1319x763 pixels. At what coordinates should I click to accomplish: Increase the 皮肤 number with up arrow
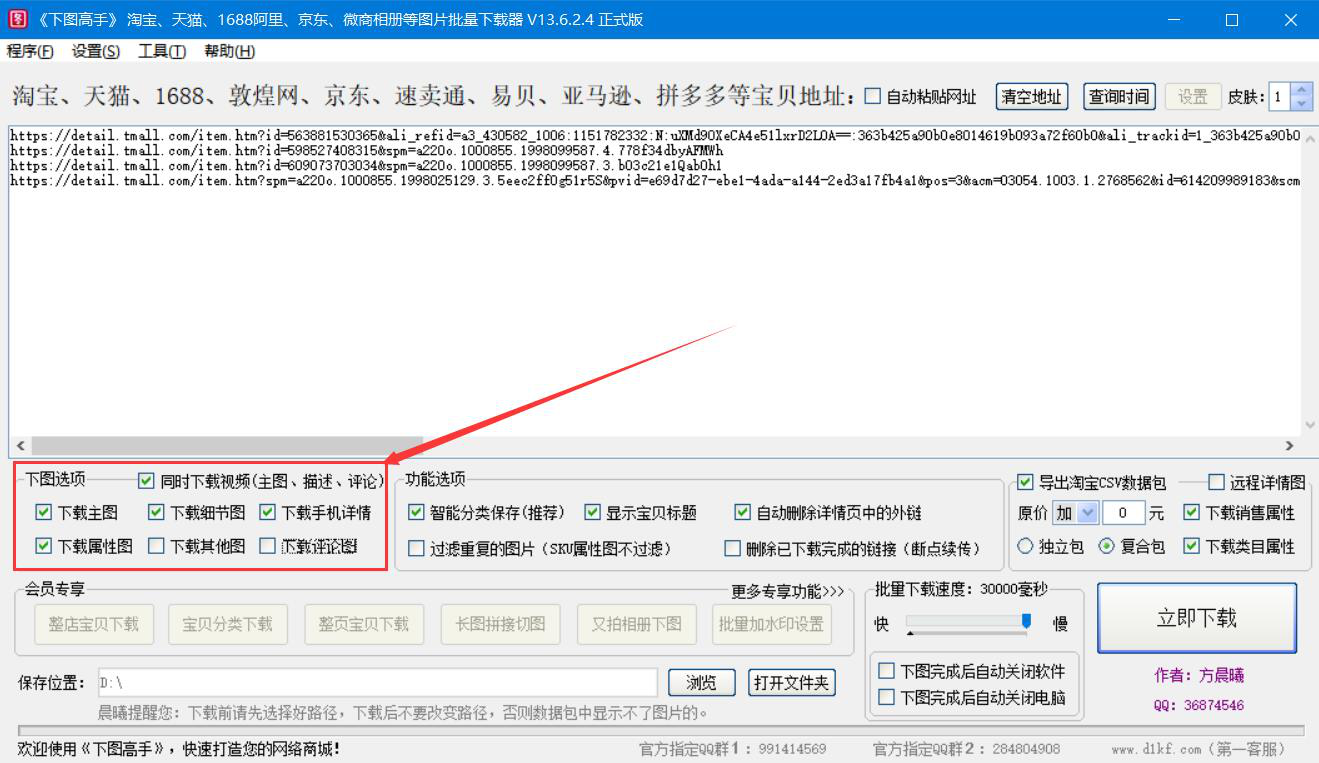[1301, 91]
